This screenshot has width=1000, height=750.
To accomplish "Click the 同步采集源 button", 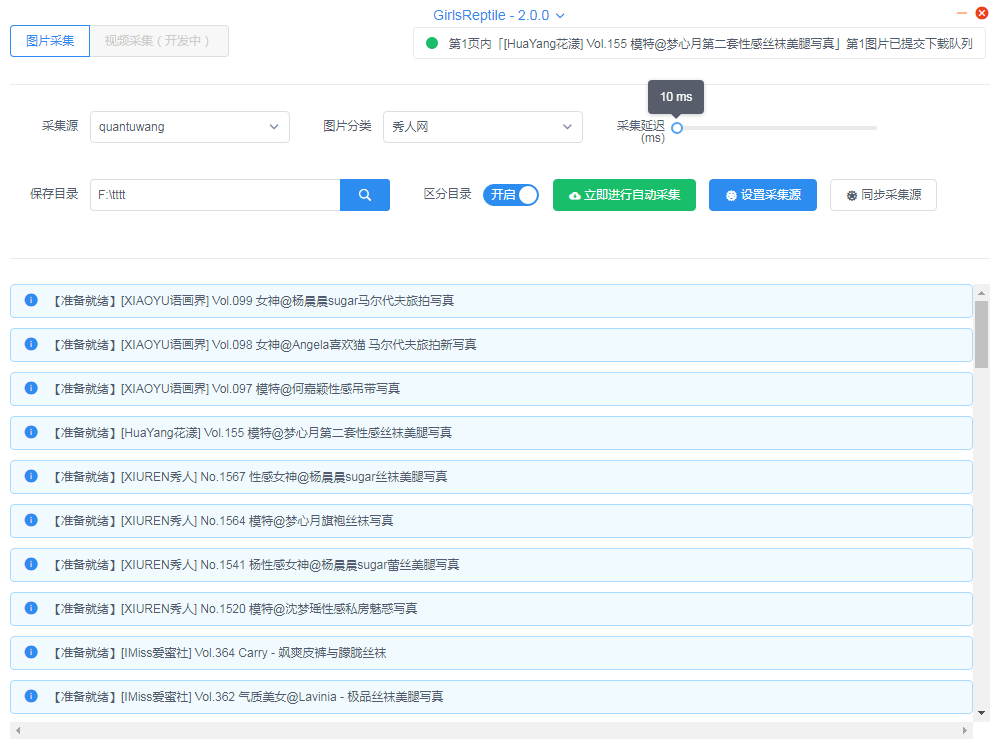I will tap(883, 195).
